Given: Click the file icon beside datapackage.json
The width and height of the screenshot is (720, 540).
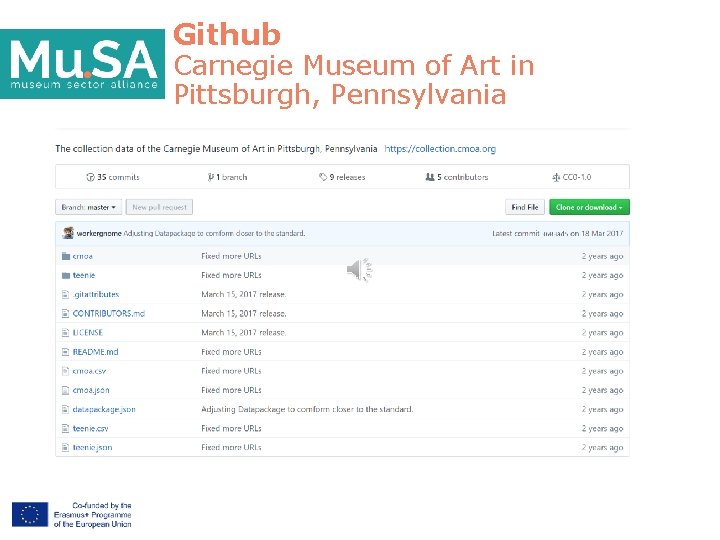Looking at the screenshot, I should click(x=65, y=409).
